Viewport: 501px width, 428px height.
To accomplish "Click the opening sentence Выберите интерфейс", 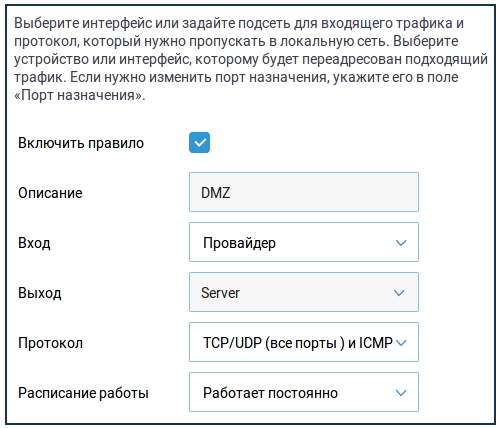I will (237, 32).
